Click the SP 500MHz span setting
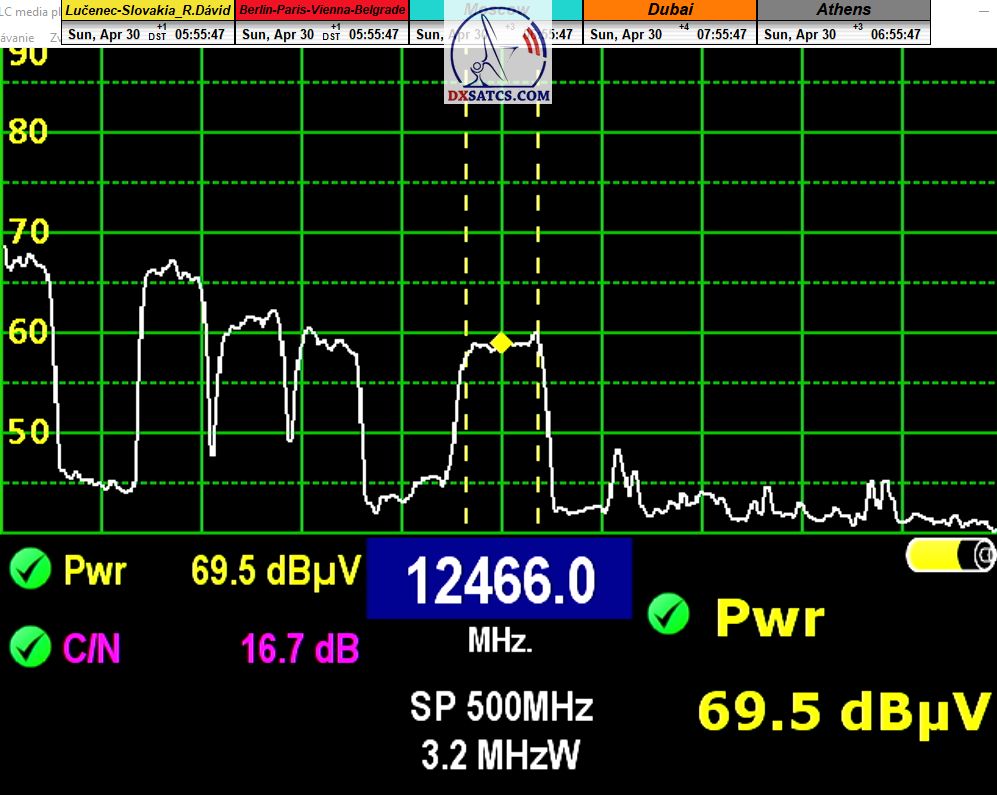The width and height of the screenshot is (997, 795). coord(501,707)
